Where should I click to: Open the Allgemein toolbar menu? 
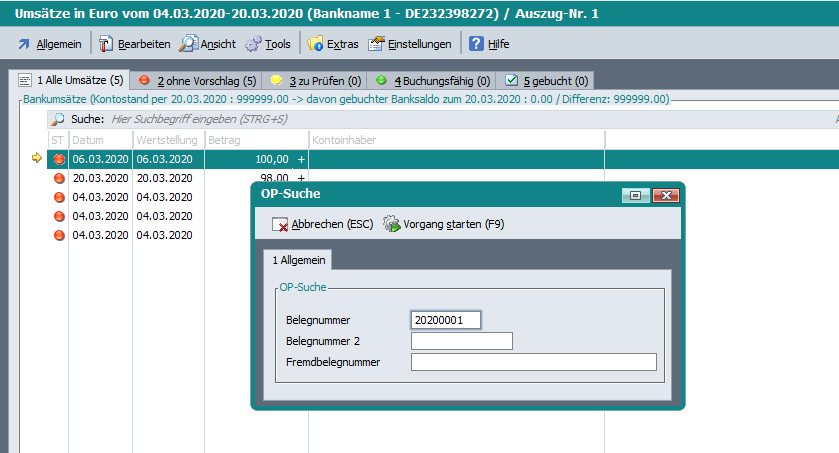(x=50, y=44)
